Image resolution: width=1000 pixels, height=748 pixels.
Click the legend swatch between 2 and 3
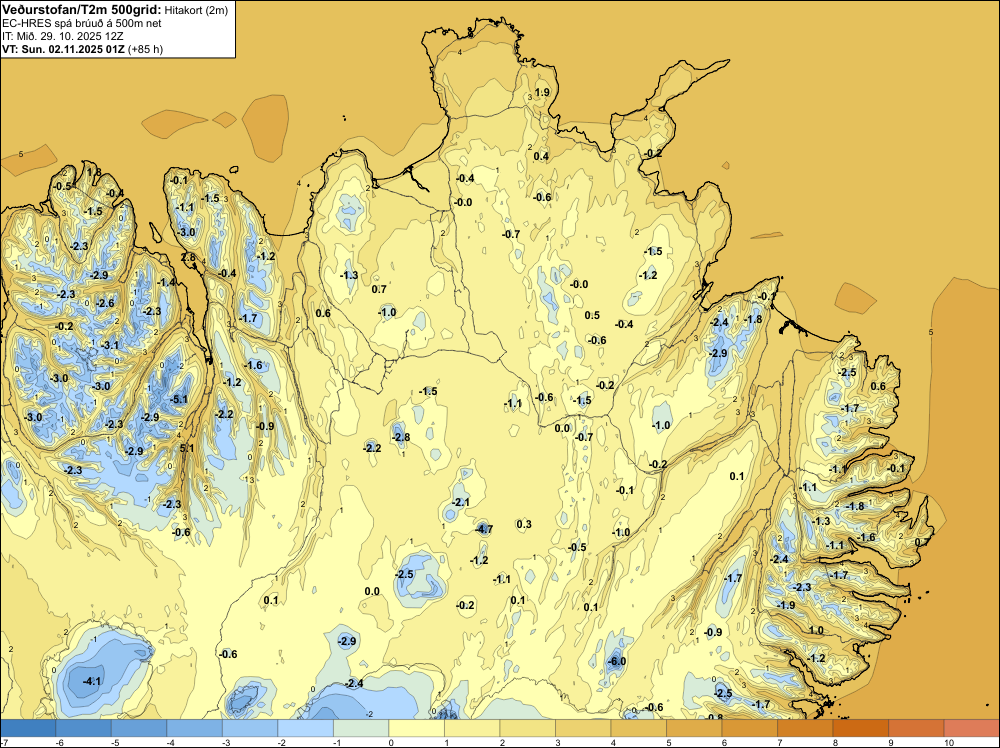tap(527, 728)
